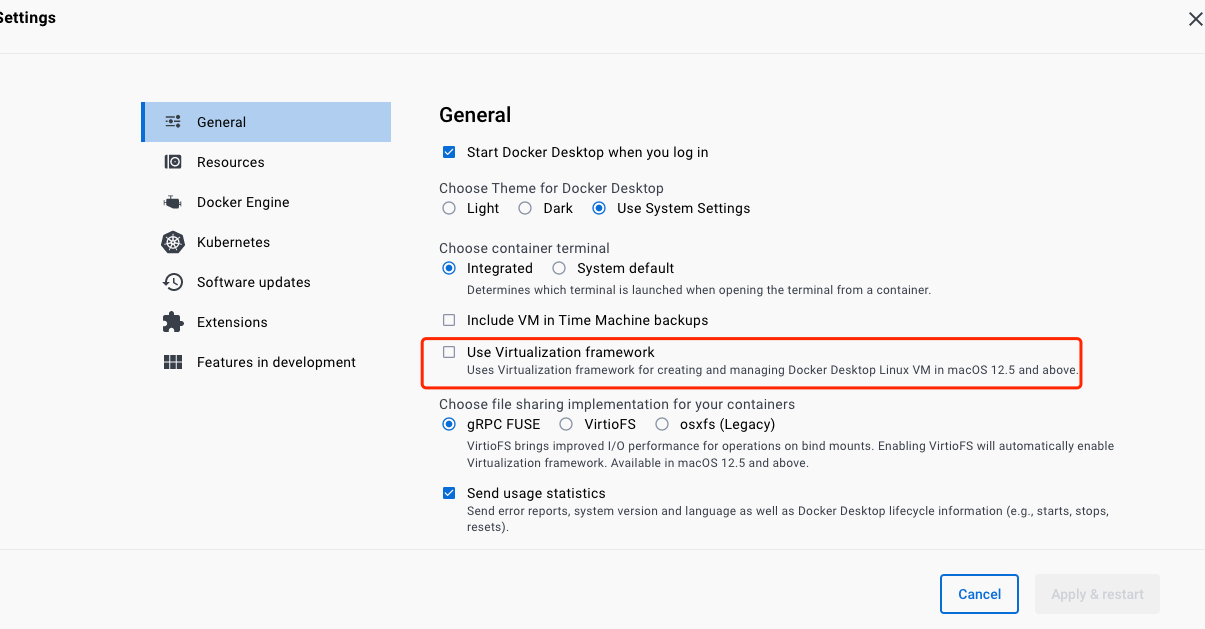1205x629 pixels.
Task: Click the Features in development grid icon
Action: click(173, 362)
